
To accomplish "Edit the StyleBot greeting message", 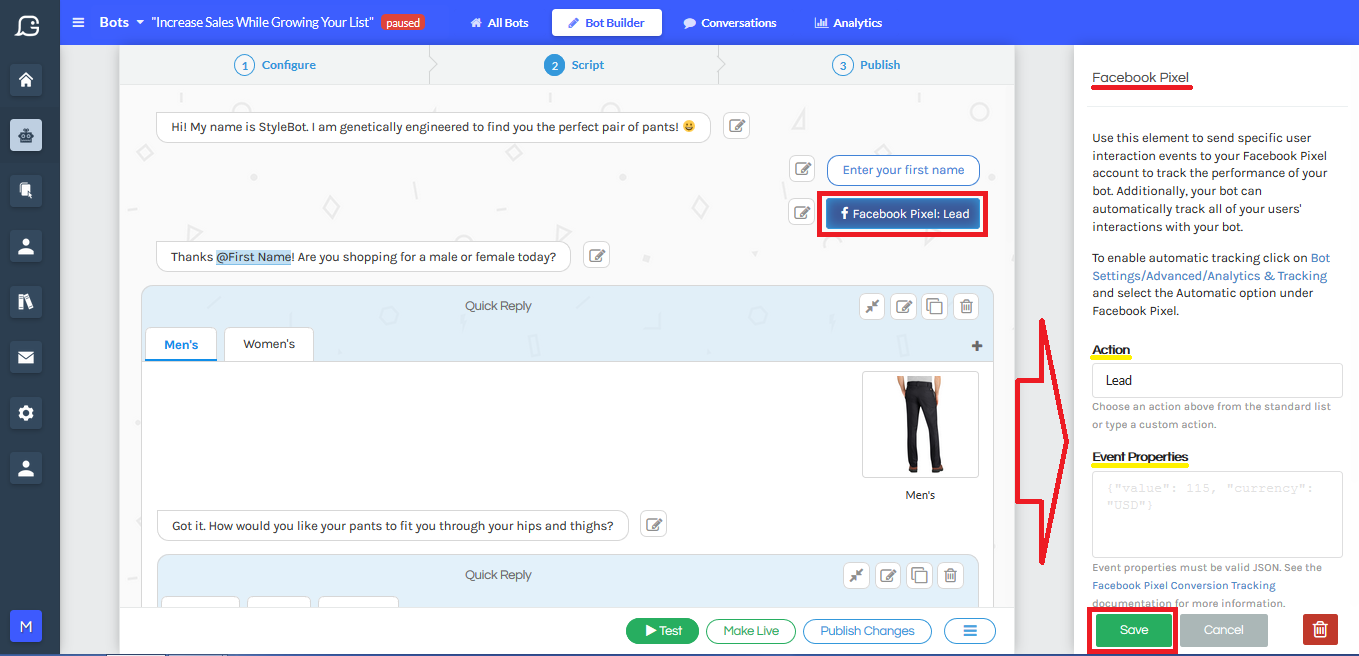I will pos(736,126).
